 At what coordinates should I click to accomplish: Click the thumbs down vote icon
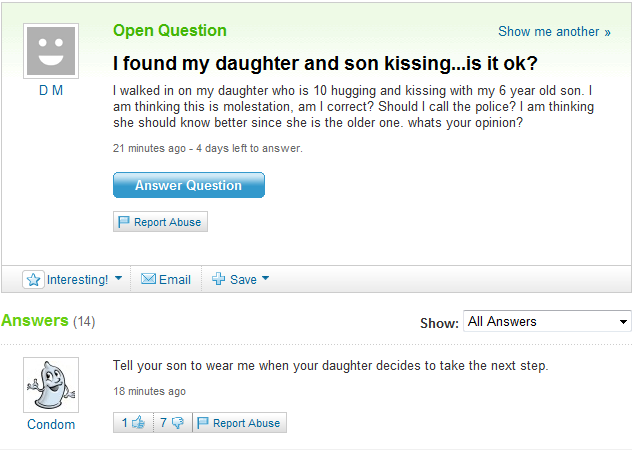(x=178, y=423)
